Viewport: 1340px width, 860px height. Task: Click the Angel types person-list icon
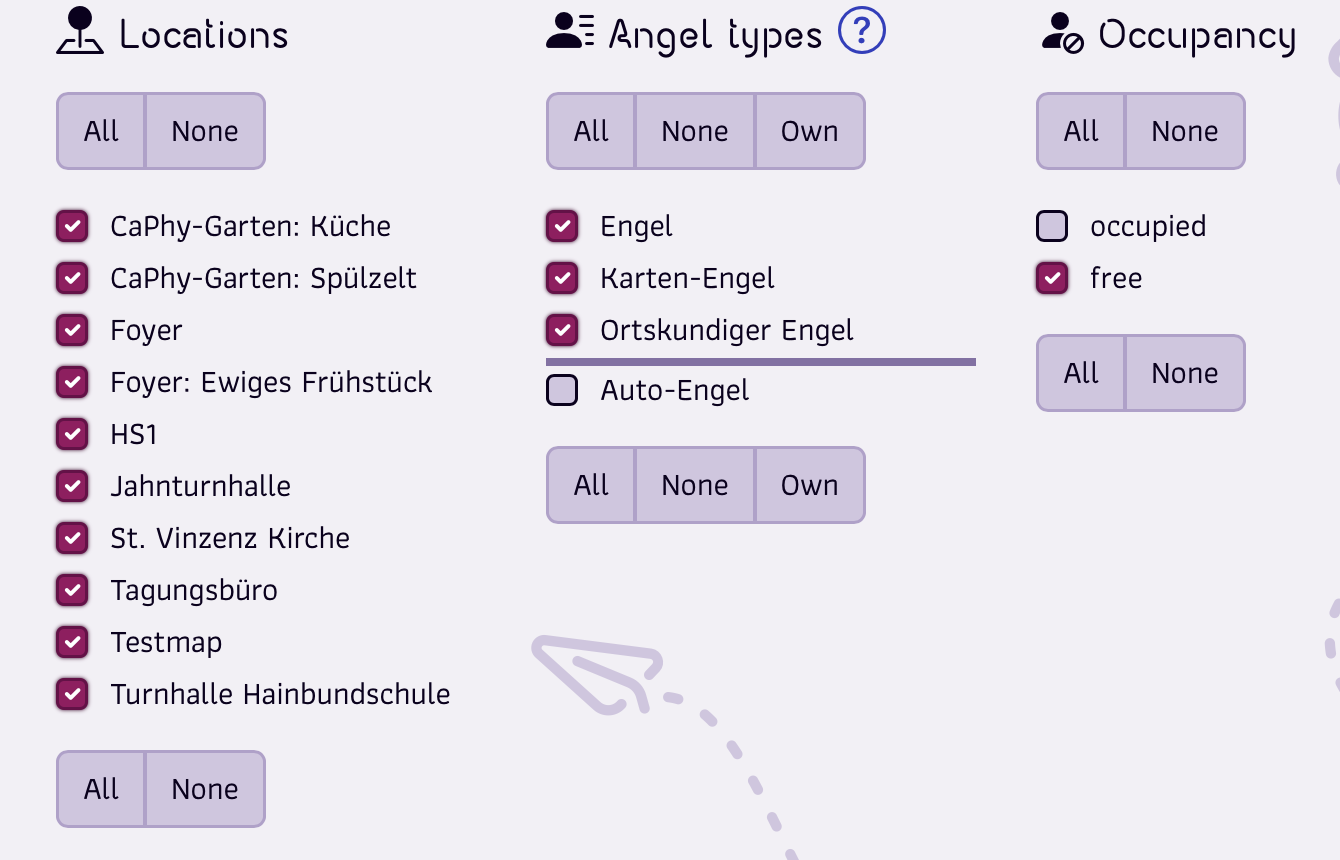click(571, 32)
